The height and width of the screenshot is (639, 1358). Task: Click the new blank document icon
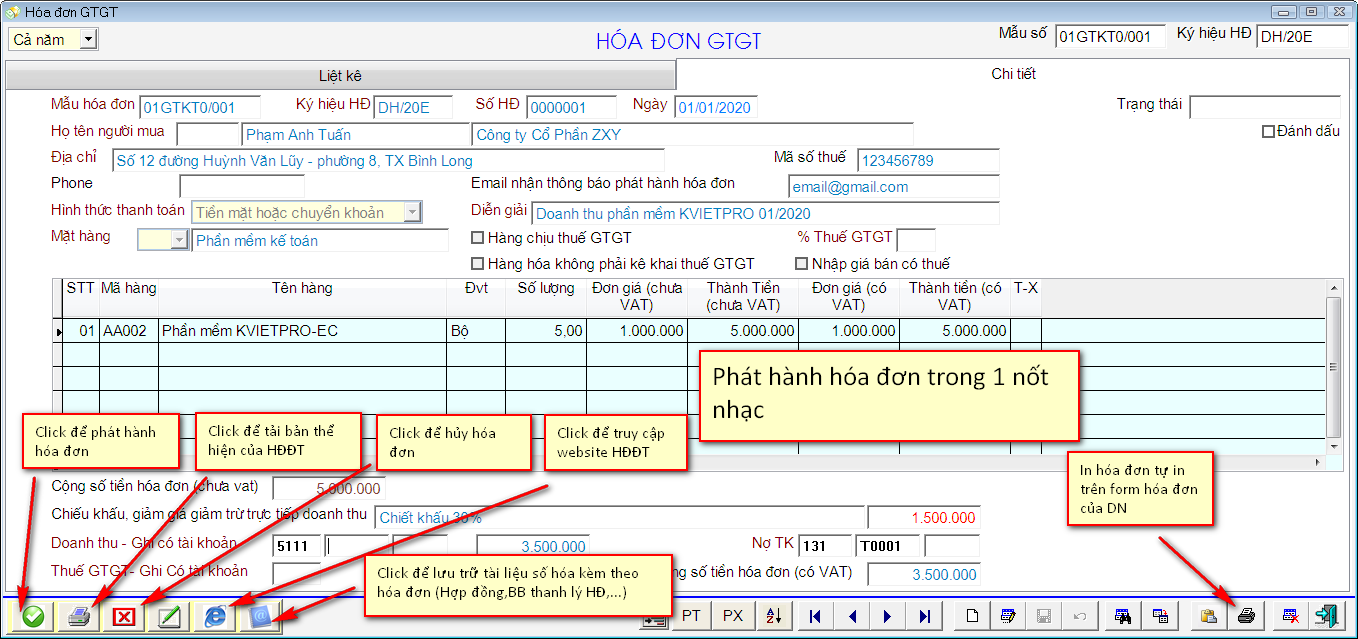tap(970, 616)
